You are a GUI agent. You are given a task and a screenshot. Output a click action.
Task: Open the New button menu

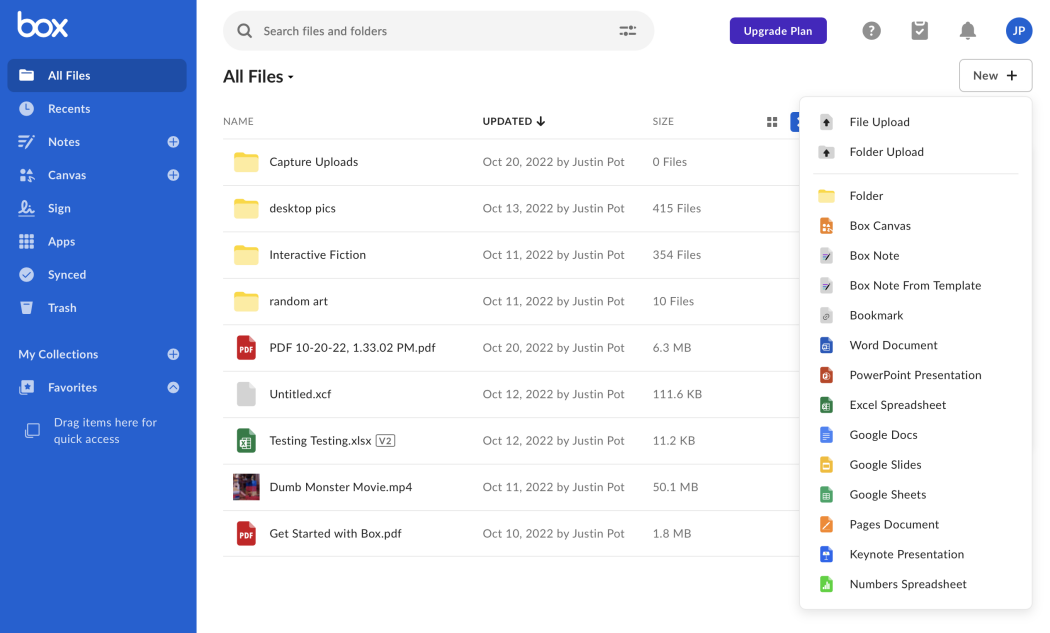[995, 76]
